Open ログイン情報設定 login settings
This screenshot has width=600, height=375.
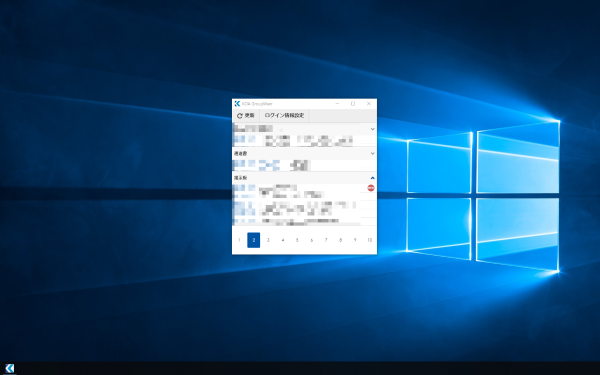(x=284, y=116)
